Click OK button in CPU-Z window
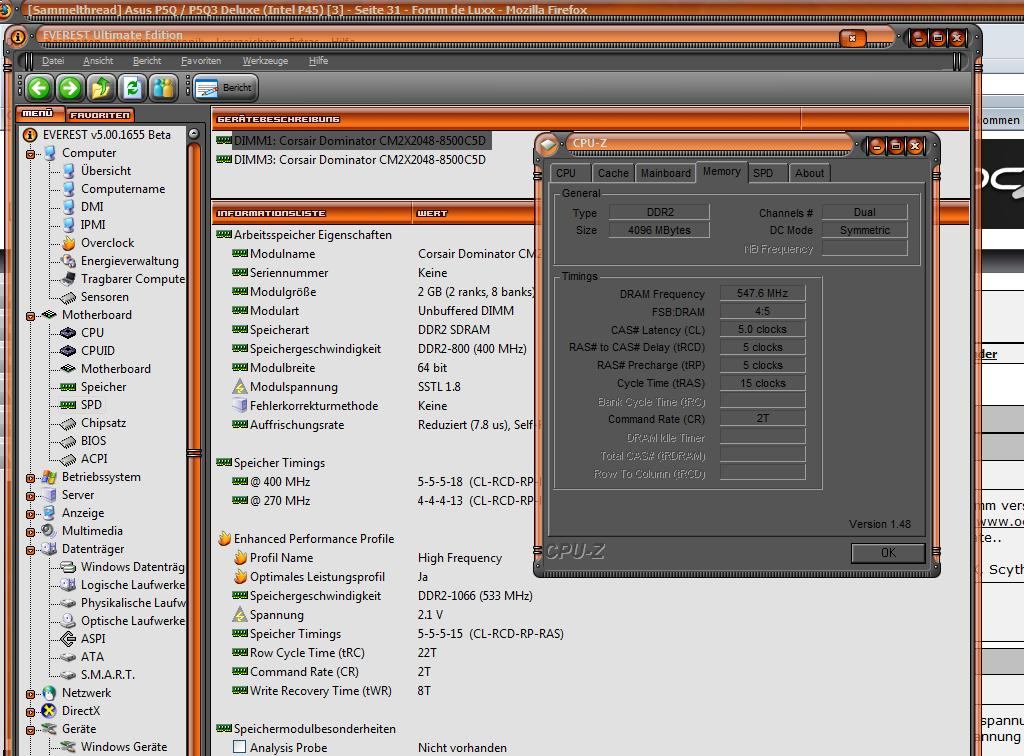The height and width of the screenshot is (756, 1024). point(888,553)
